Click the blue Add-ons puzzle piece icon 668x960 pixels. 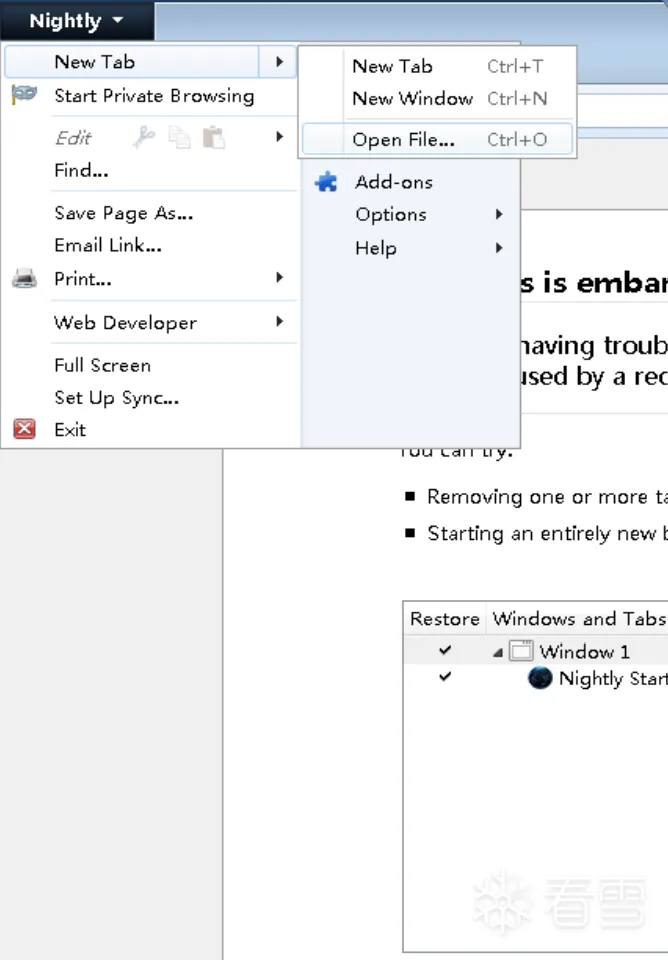pos(326,182)
